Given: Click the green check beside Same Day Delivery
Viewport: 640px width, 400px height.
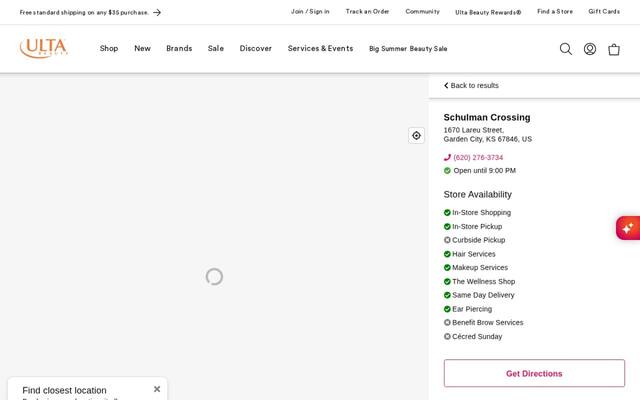Looking at the screenshot, I should 447,295.
